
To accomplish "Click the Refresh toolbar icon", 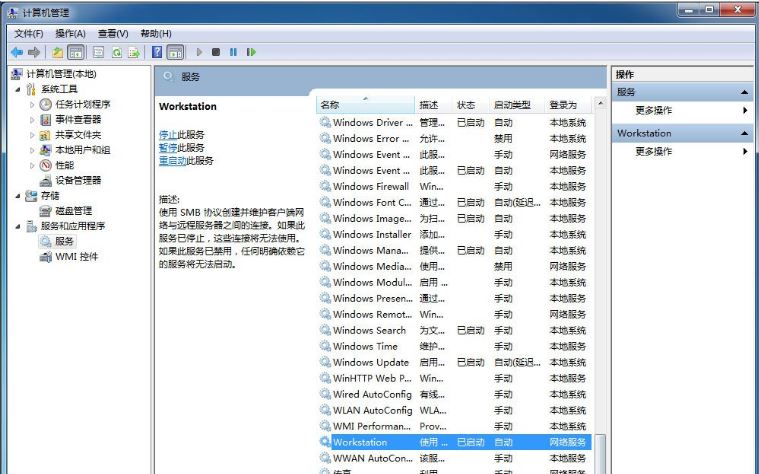I will click(x=117, y=52).
